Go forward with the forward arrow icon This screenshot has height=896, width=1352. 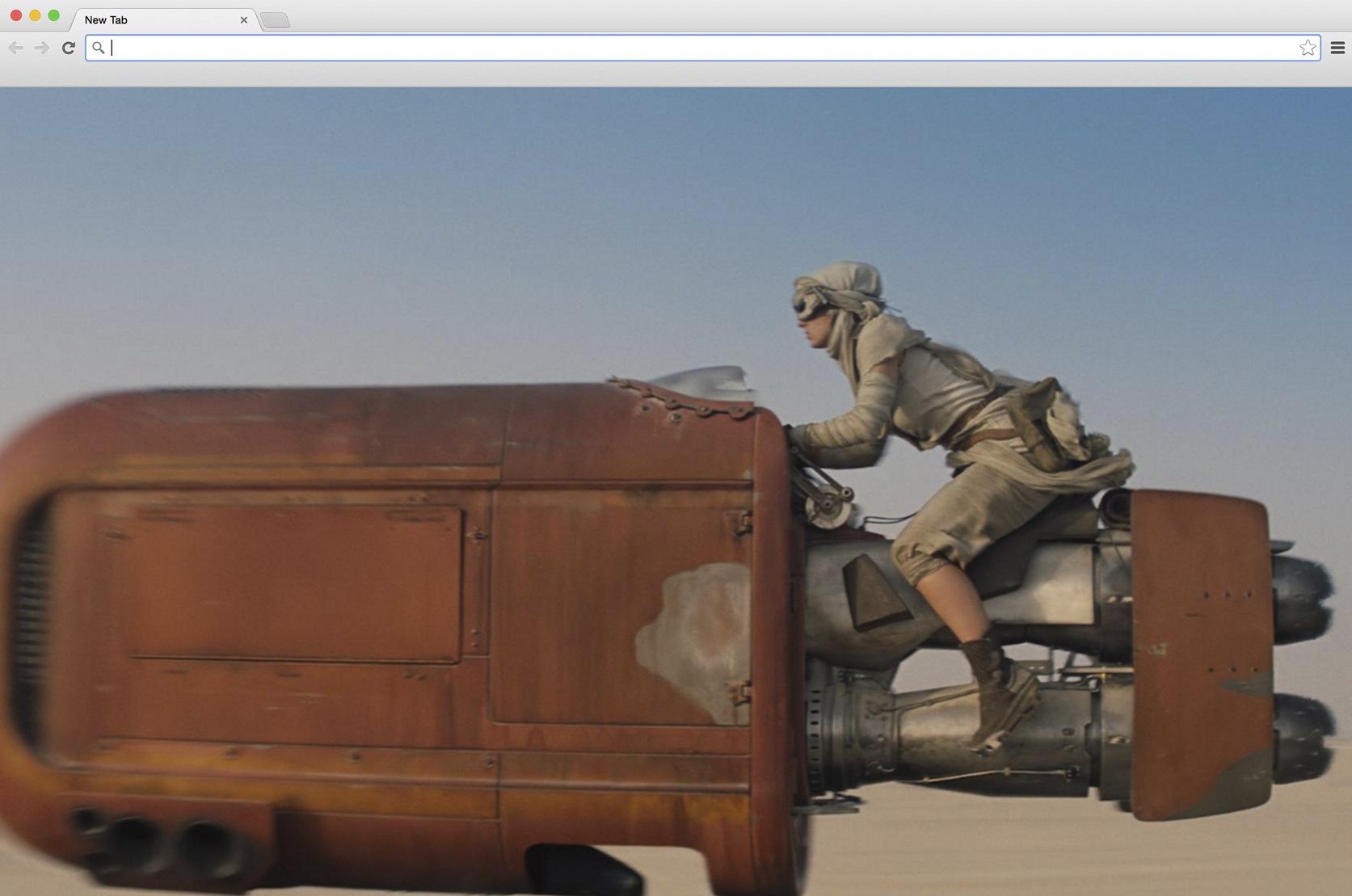click(41, 48)
